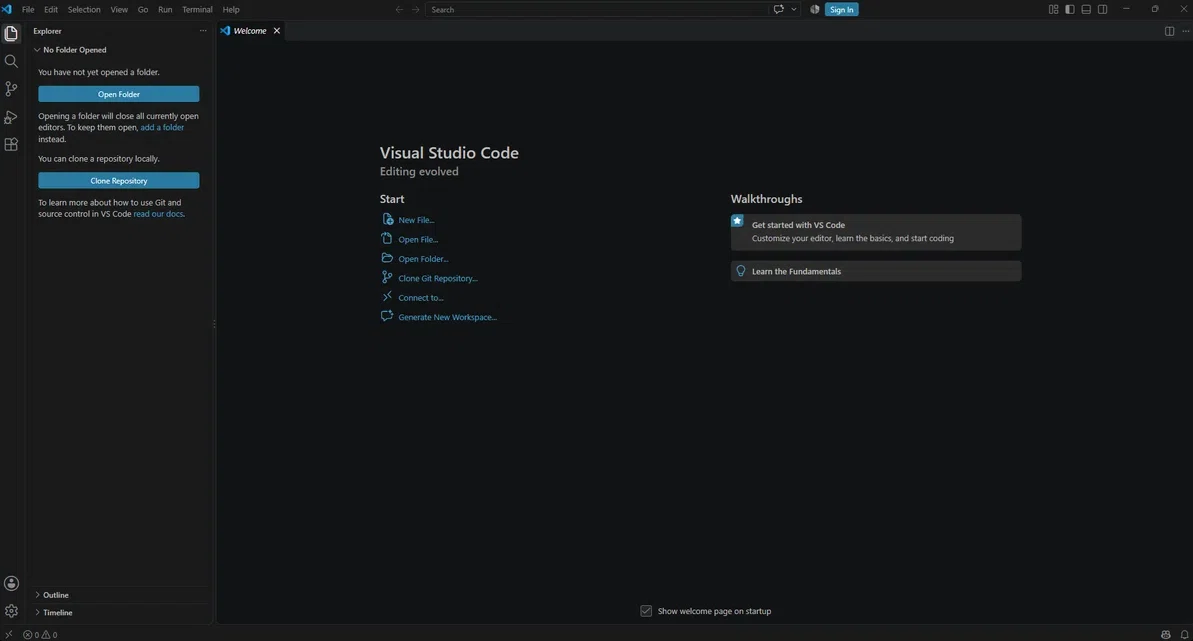This screenshot has height=641, width=1193.
Task: Open the Selection menu
Action: click(x=84, y=10)
